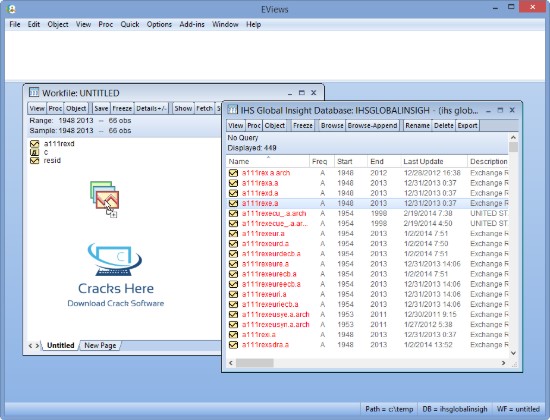Sort database list by Last Update header

pos(434,161)
